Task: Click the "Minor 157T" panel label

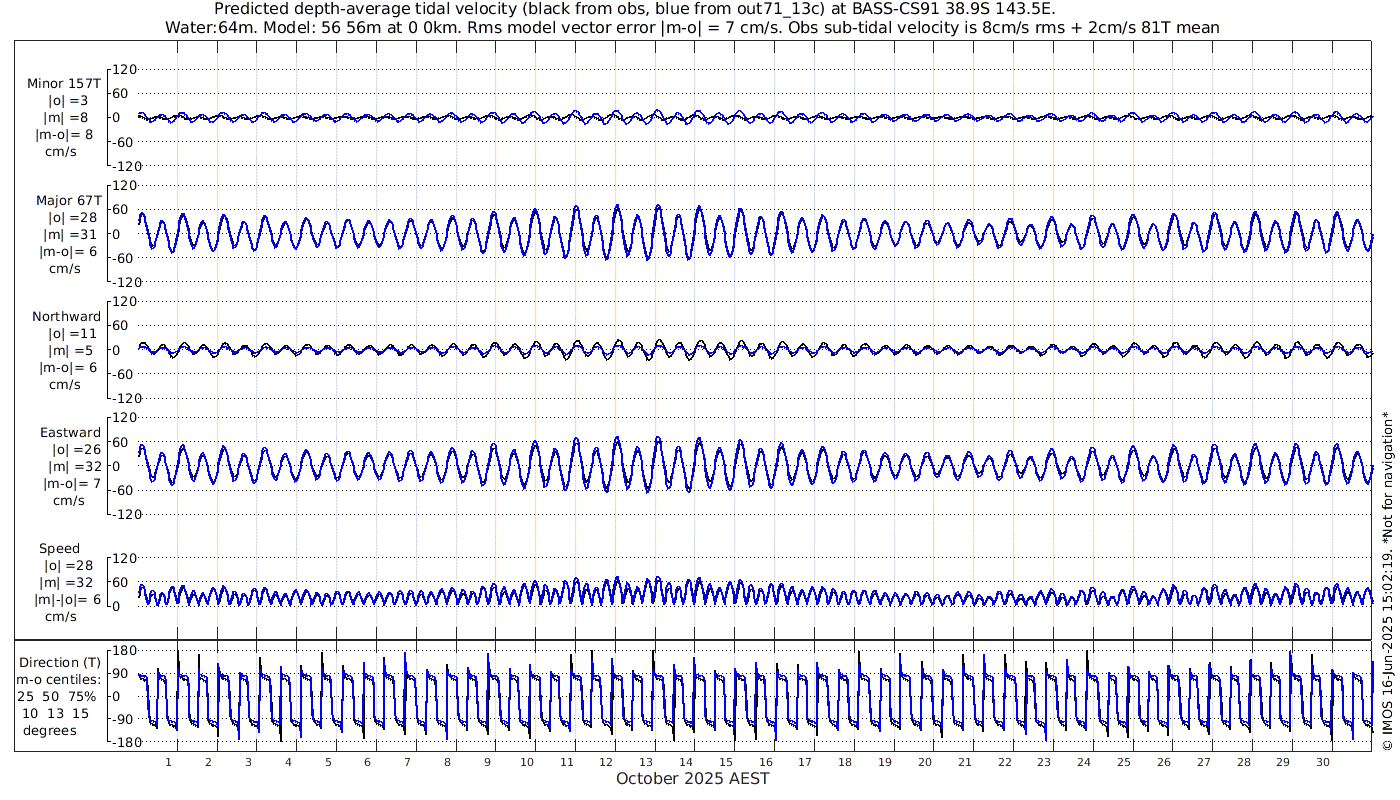Action: pyautogui.click(x=64, y=84)
